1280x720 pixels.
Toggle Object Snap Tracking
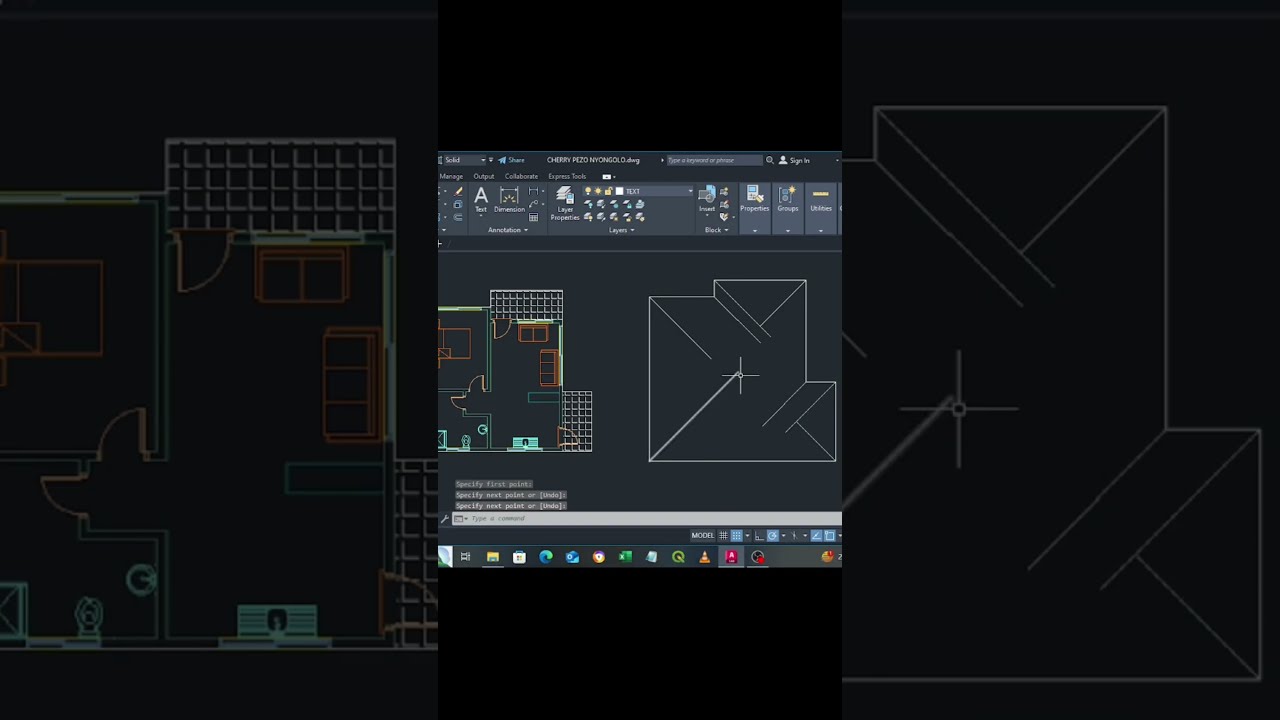[816, 535]
